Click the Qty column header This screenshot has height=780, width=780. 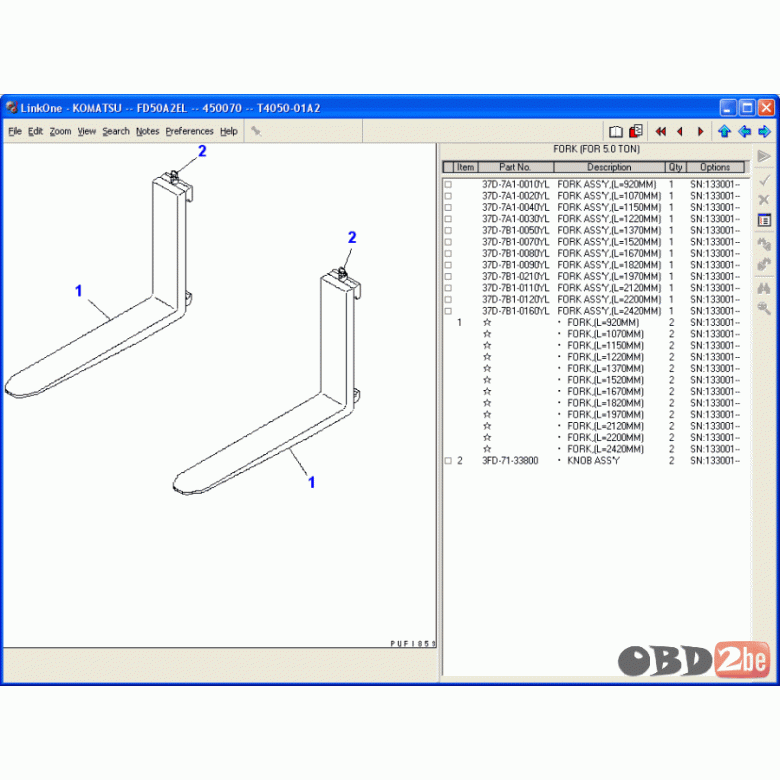[676, 167]
